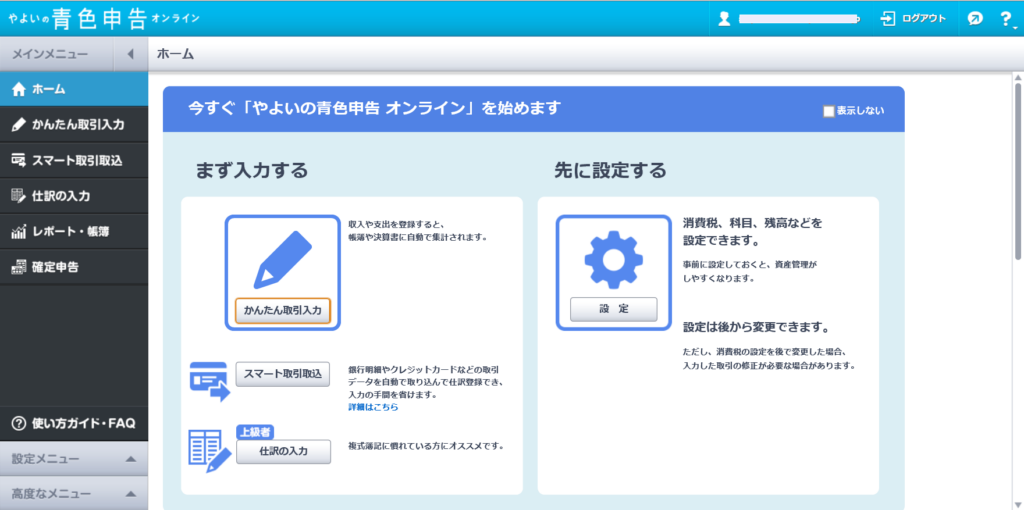Image resolution: width=1024 pixels, height=510 pixels.
Task: Click the vertical scrollbar on right
Action: pos(1017,170)
